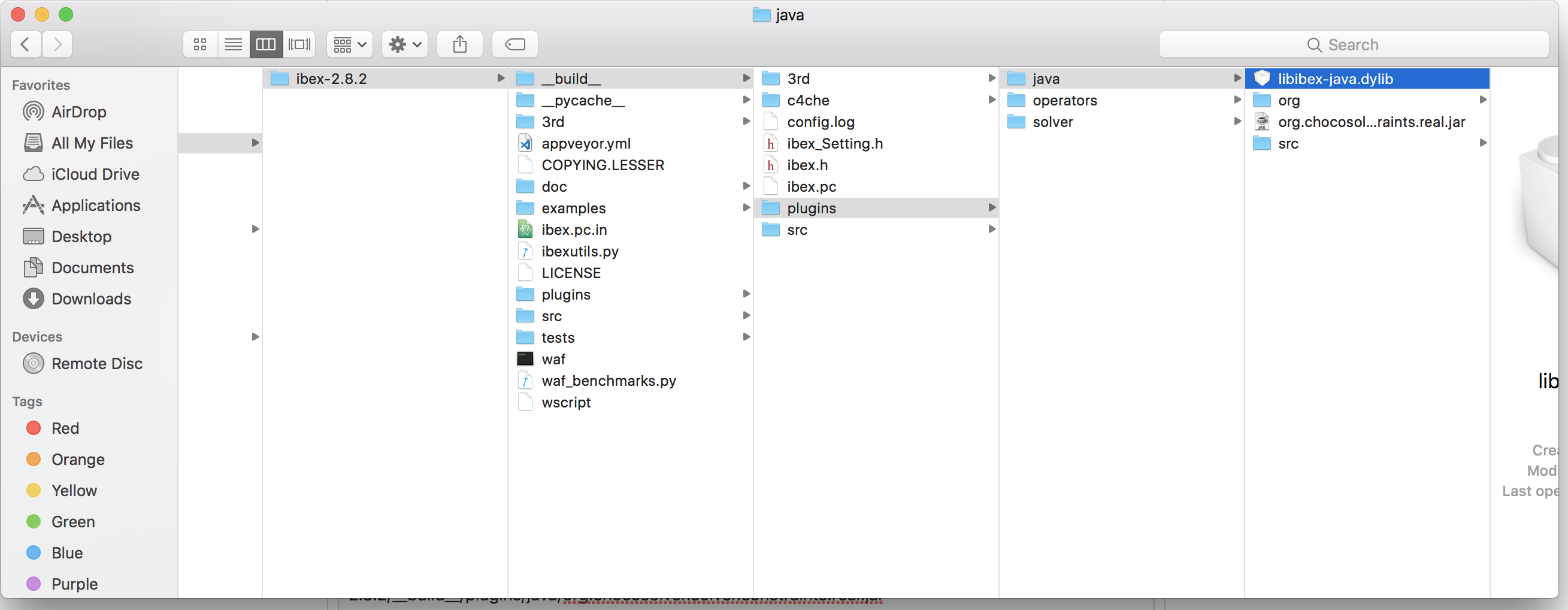Expand the plugins folder disclosure arrow
Viewport: 1568px width, 610px height.
[992, 207]
